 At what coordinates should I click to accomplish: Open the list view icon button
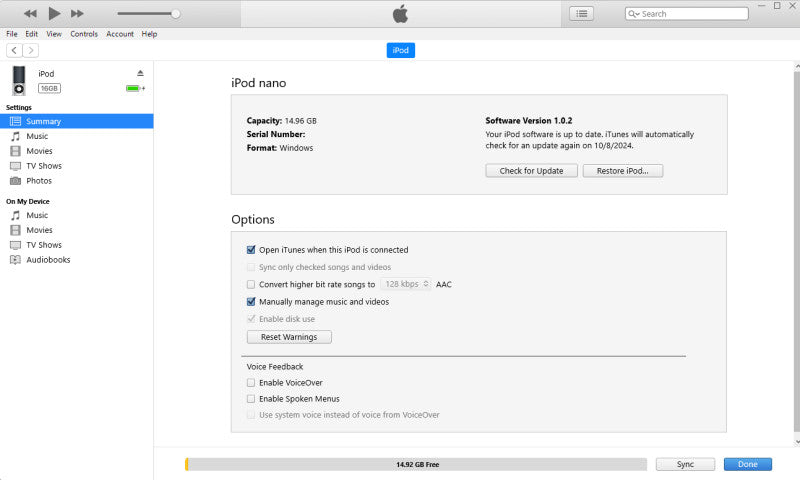click(581, 14)
